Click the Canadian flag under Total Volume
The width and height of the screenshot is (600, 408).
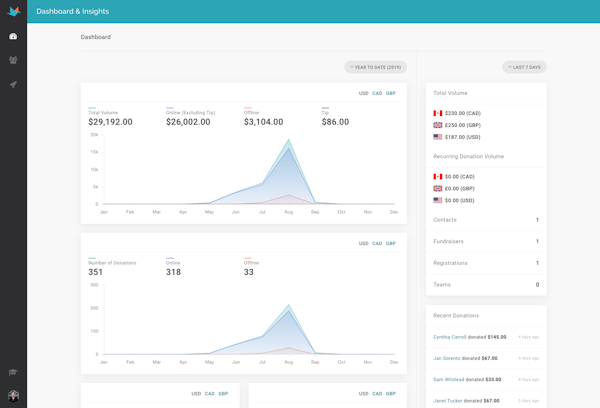pos(437,113)
